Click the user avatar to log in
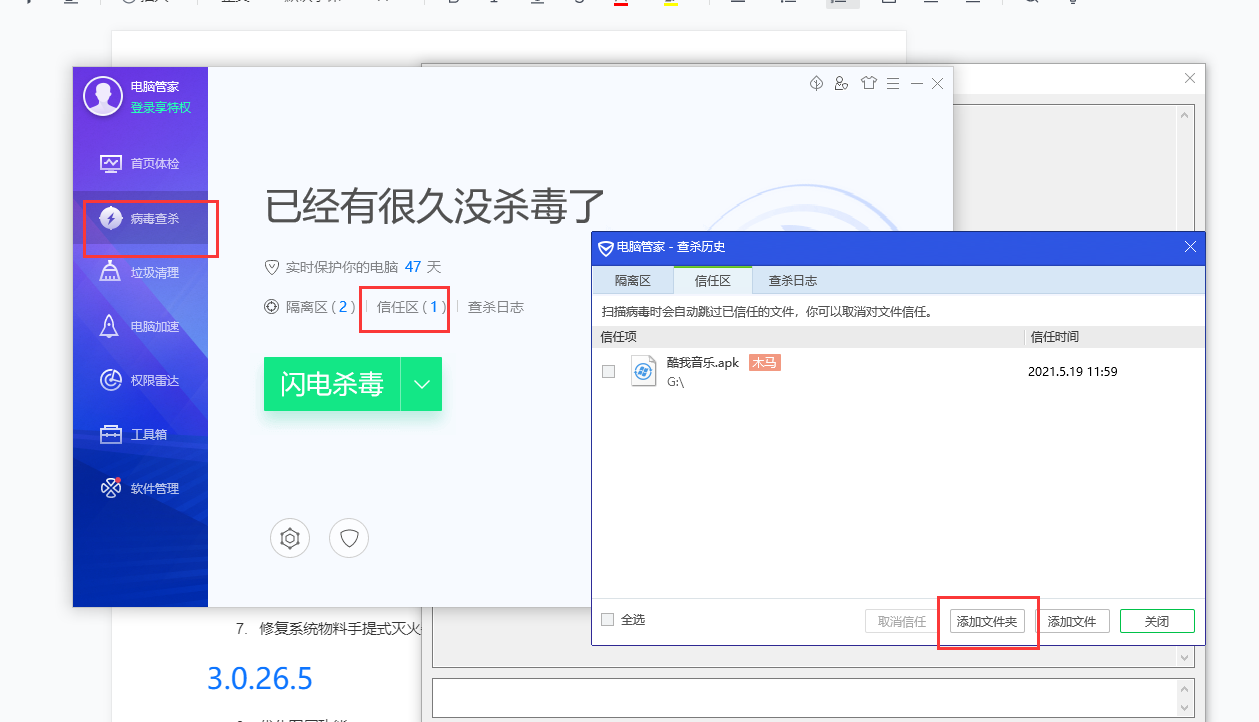The image size is (1259, 722). point(103,96)
